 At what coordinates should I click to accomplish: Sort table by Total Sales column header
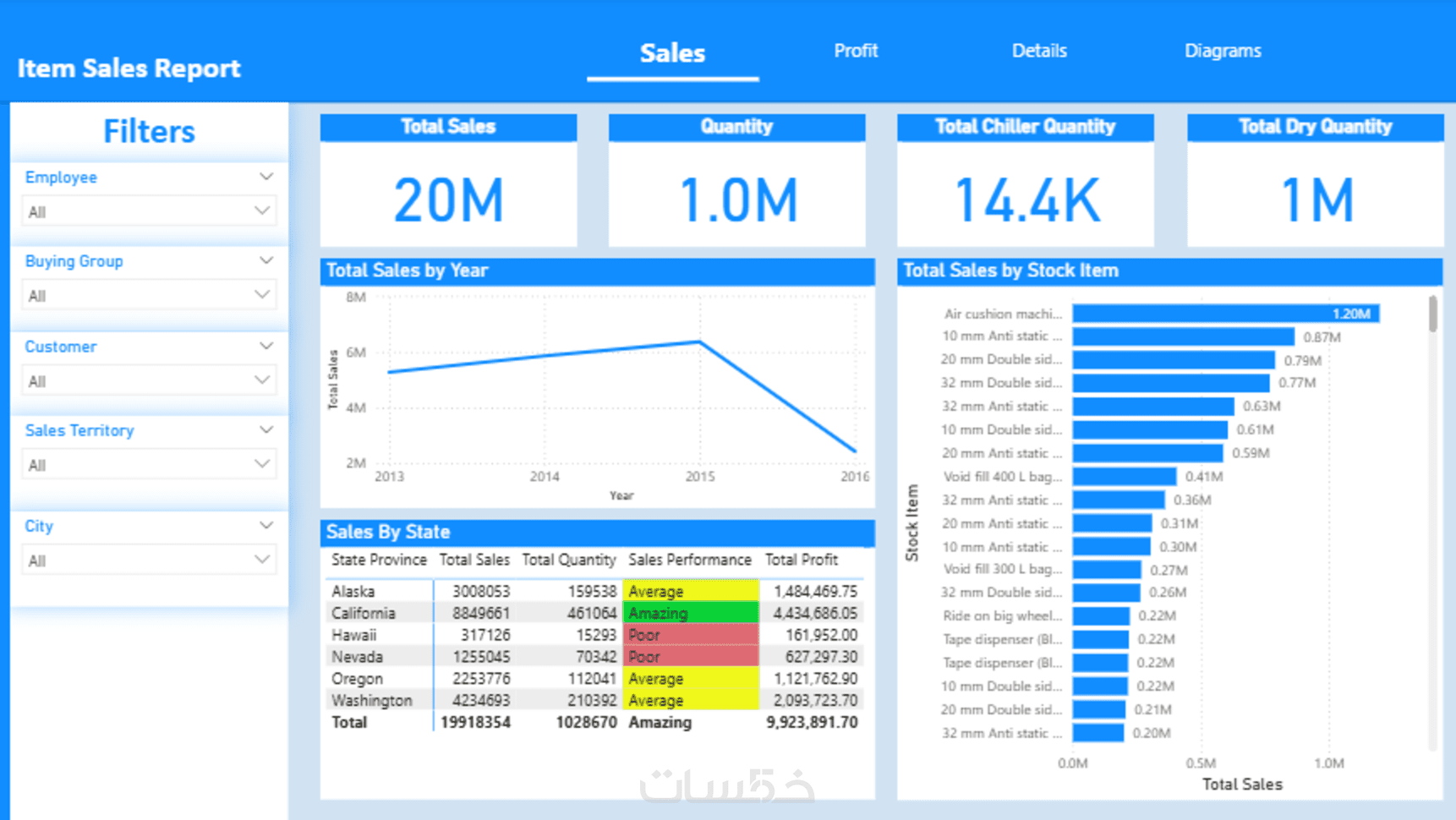click(474, 560)
